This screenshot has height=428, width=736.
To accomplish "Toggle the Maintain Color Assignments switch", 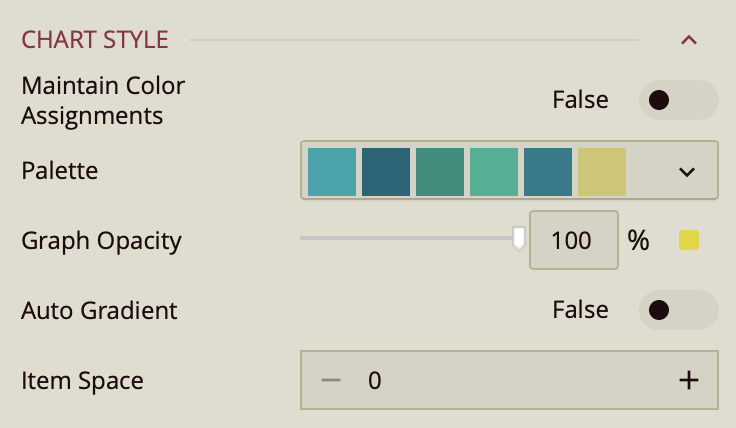I will [x=678, y=100].
